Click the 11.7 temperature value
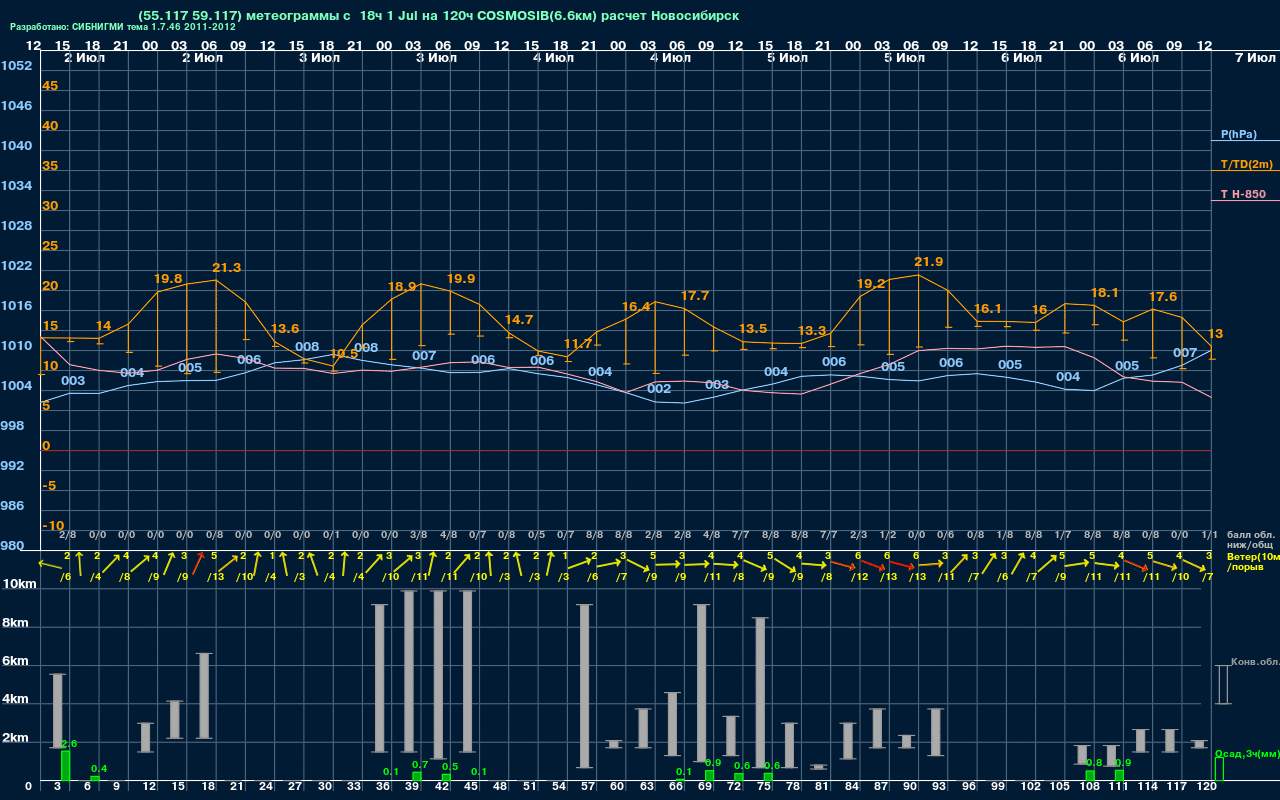 pos(578,344)
